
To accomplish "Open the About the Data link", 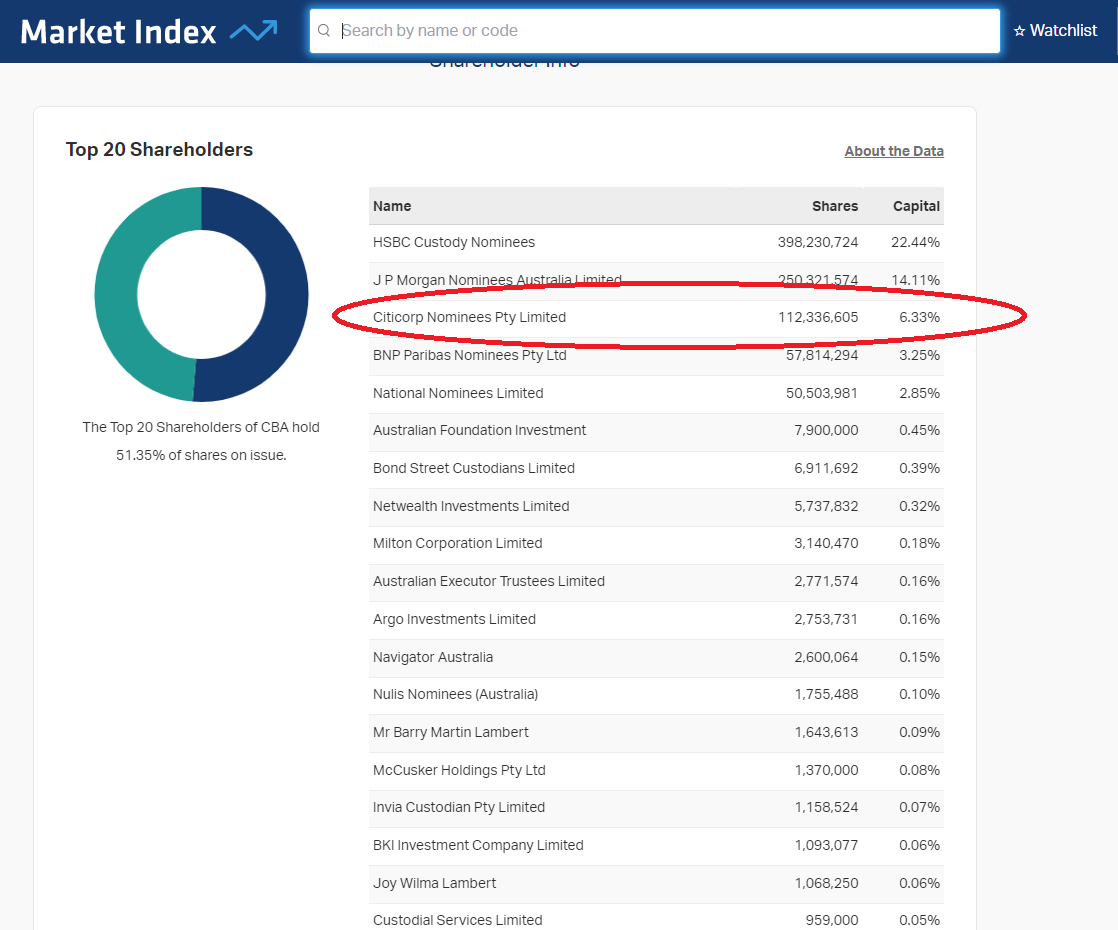I will click(894, 151).
